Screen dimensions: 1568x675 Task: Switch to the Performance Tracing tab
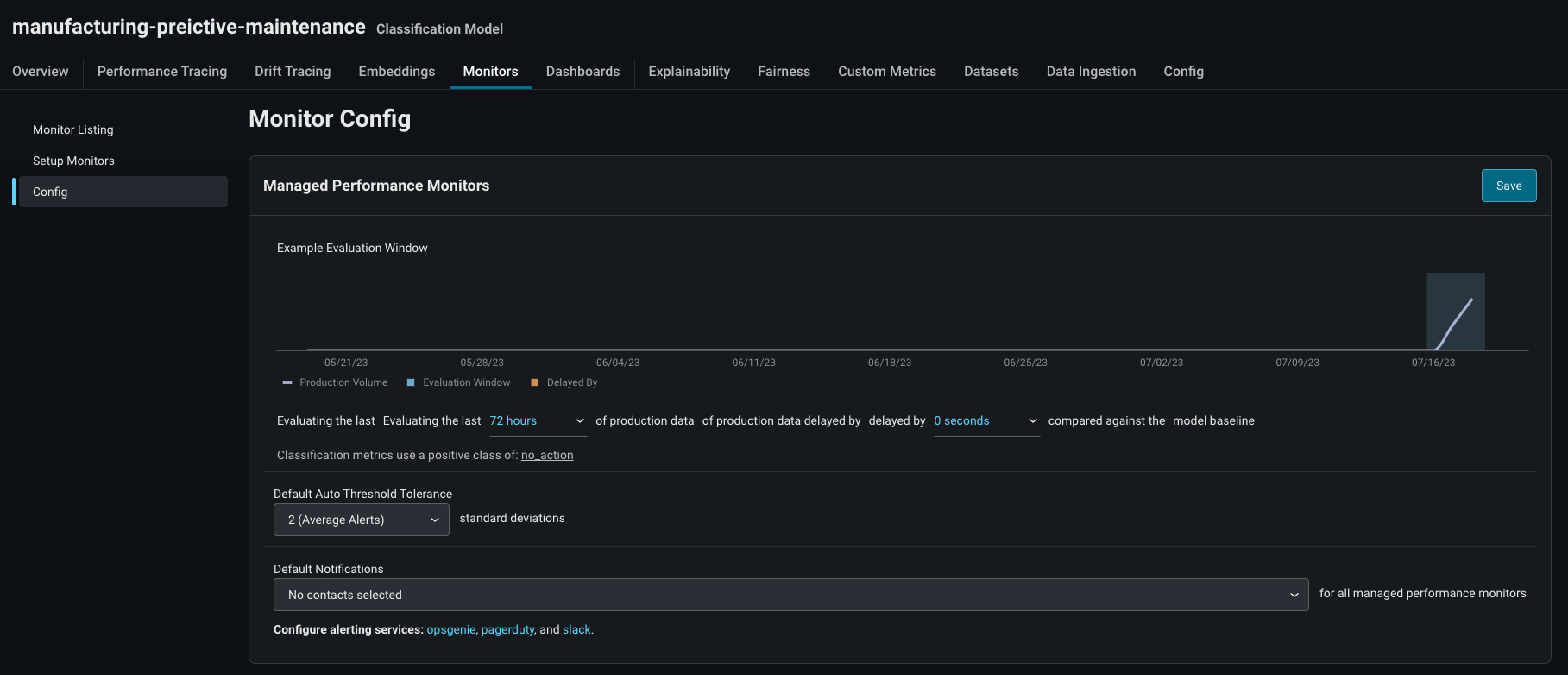[x=162, y=72]
